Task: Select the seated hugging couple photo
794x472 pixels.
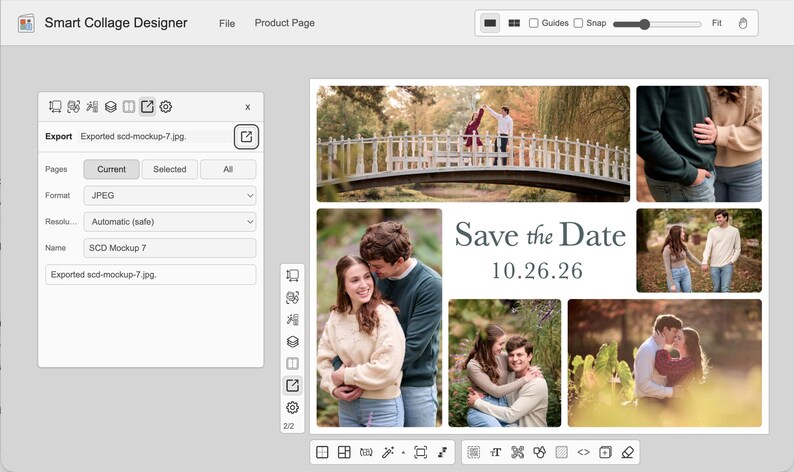Action: (505, 363)
